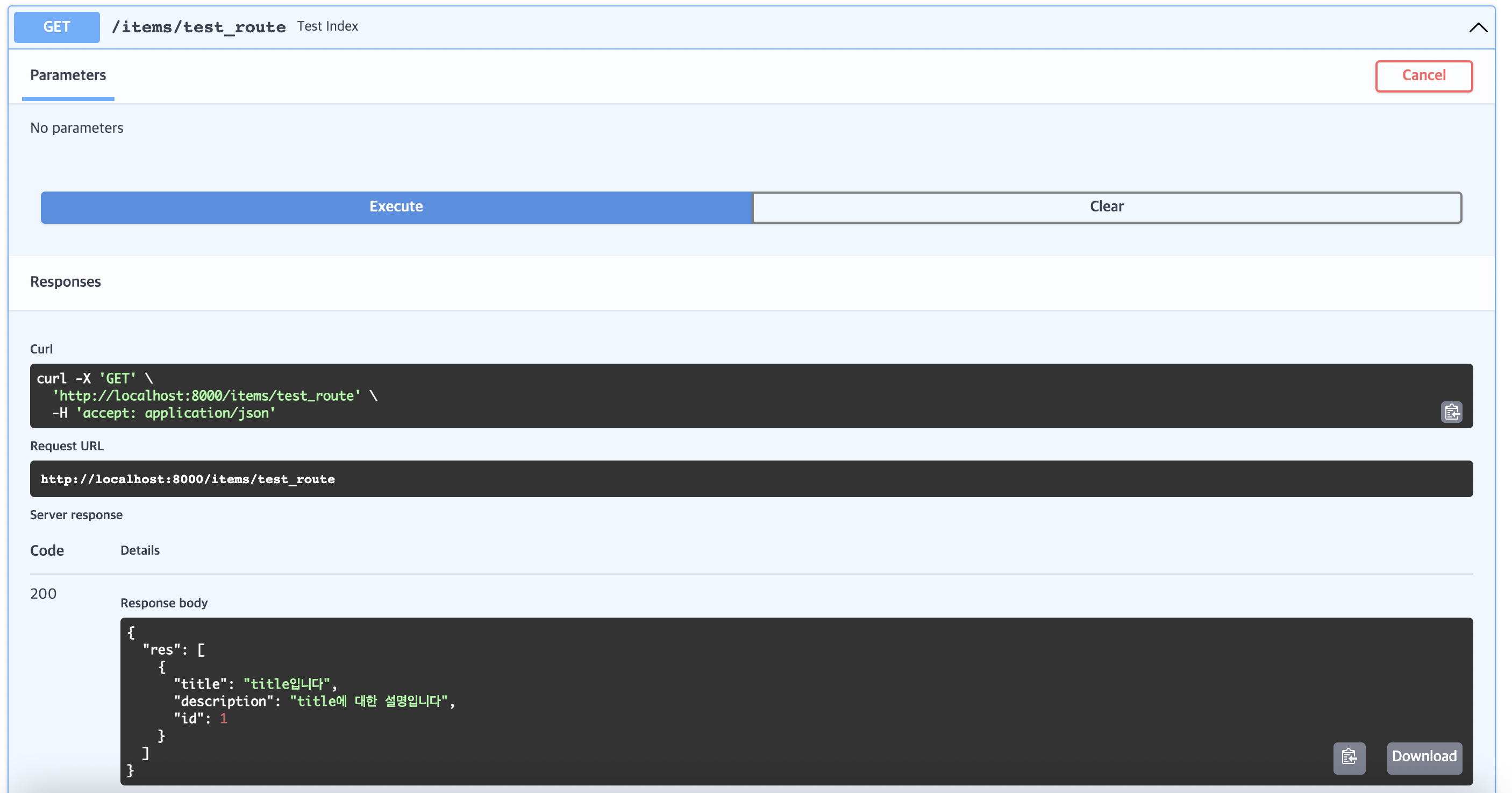Click the 200 status code
This screenshot has width=1512, height=793.
tap(44, 594)
